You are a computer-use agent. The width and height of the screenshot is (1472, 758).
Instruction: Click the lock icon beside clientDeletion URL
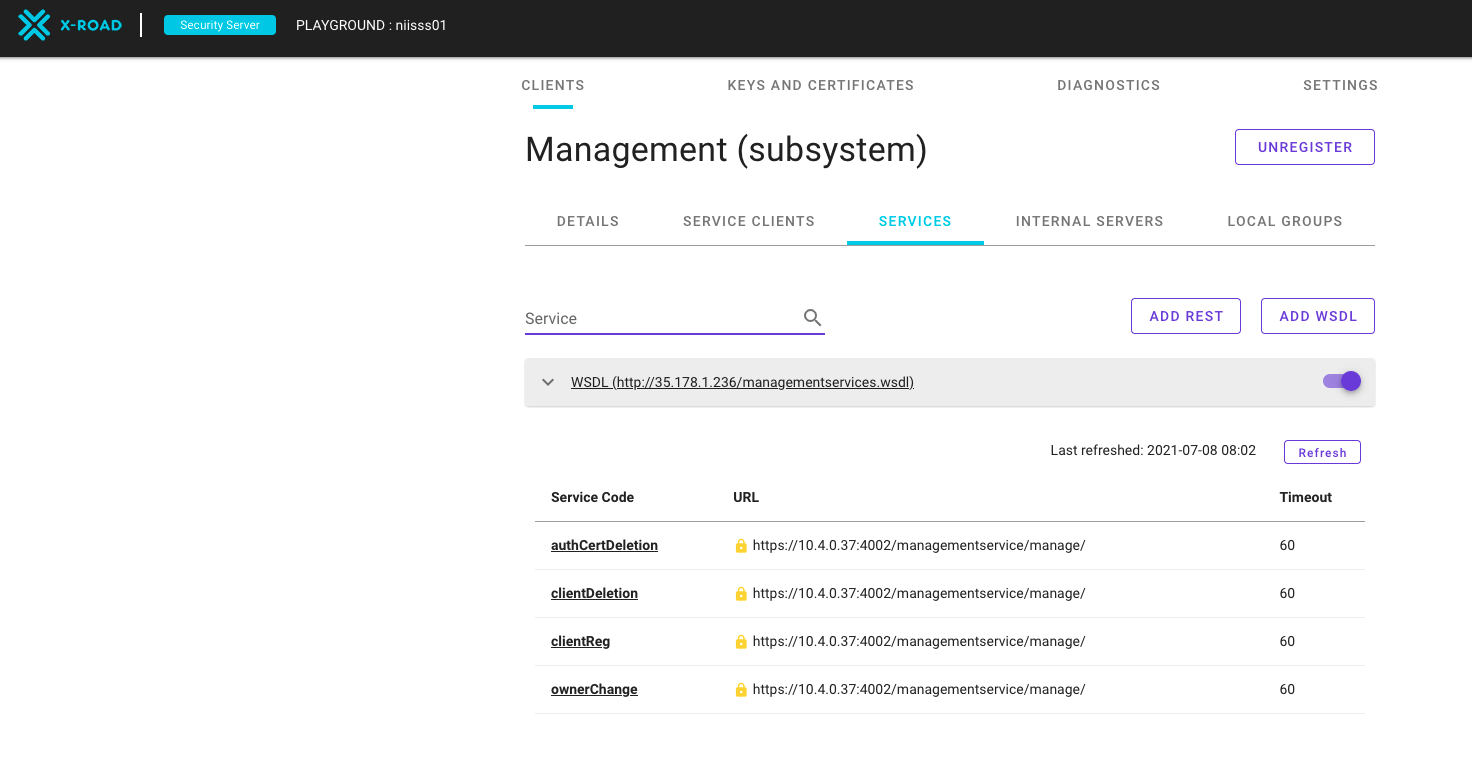click(x=741, y=593)
